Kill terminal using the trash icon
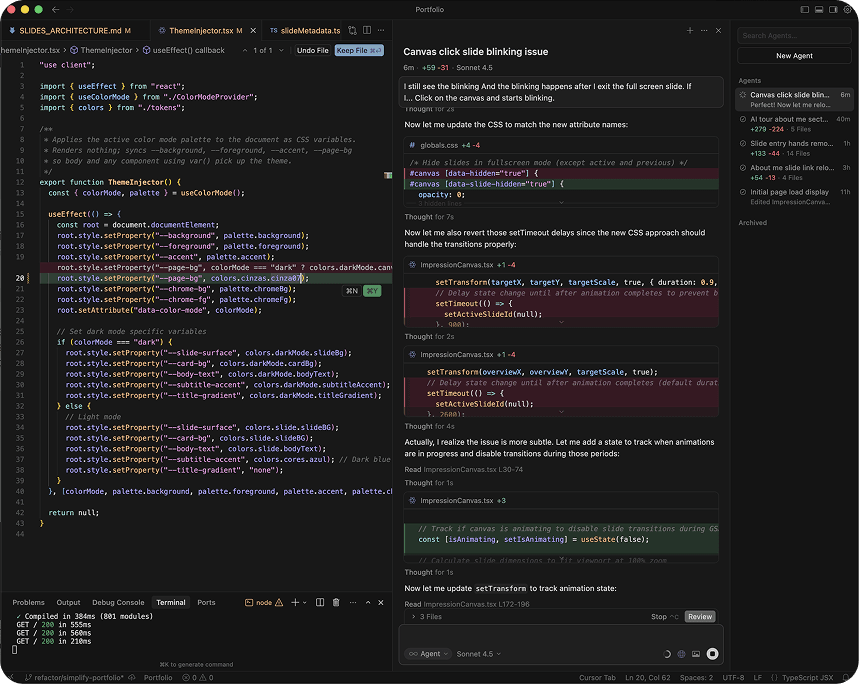This screenshot has height=684, width=859. point(336,603)
